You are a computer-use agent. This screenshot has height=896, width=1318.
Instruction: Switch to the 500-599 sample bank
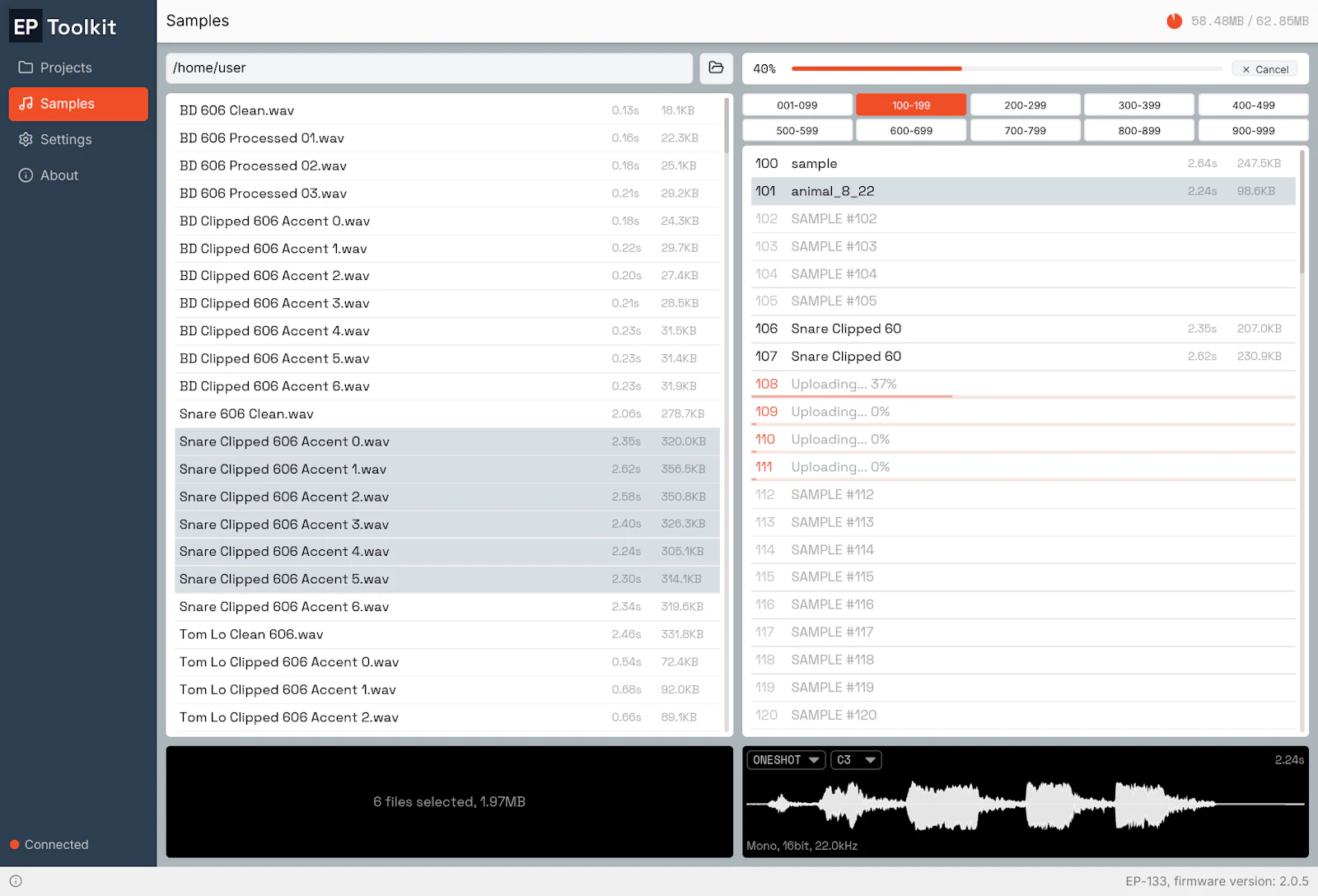[x=797, y=130]
